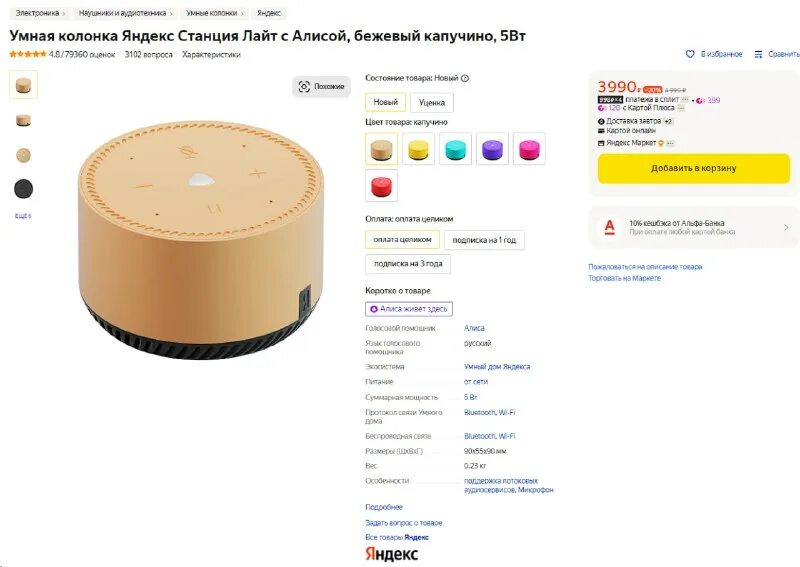
Task: Select the 'Уценка' condition option
Action: pyautogui.click(x=432, y=103)
